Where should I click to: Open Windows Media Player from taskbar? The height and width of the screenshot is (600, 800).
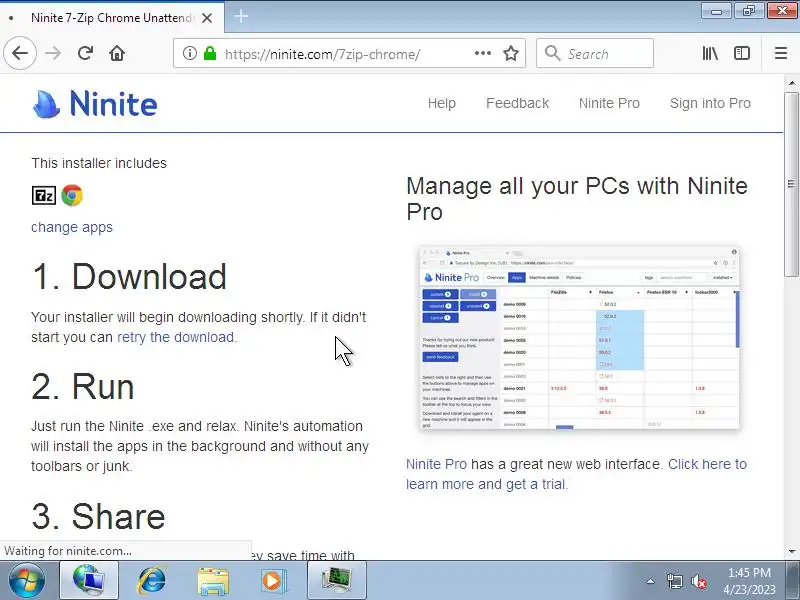pos(274,581)
